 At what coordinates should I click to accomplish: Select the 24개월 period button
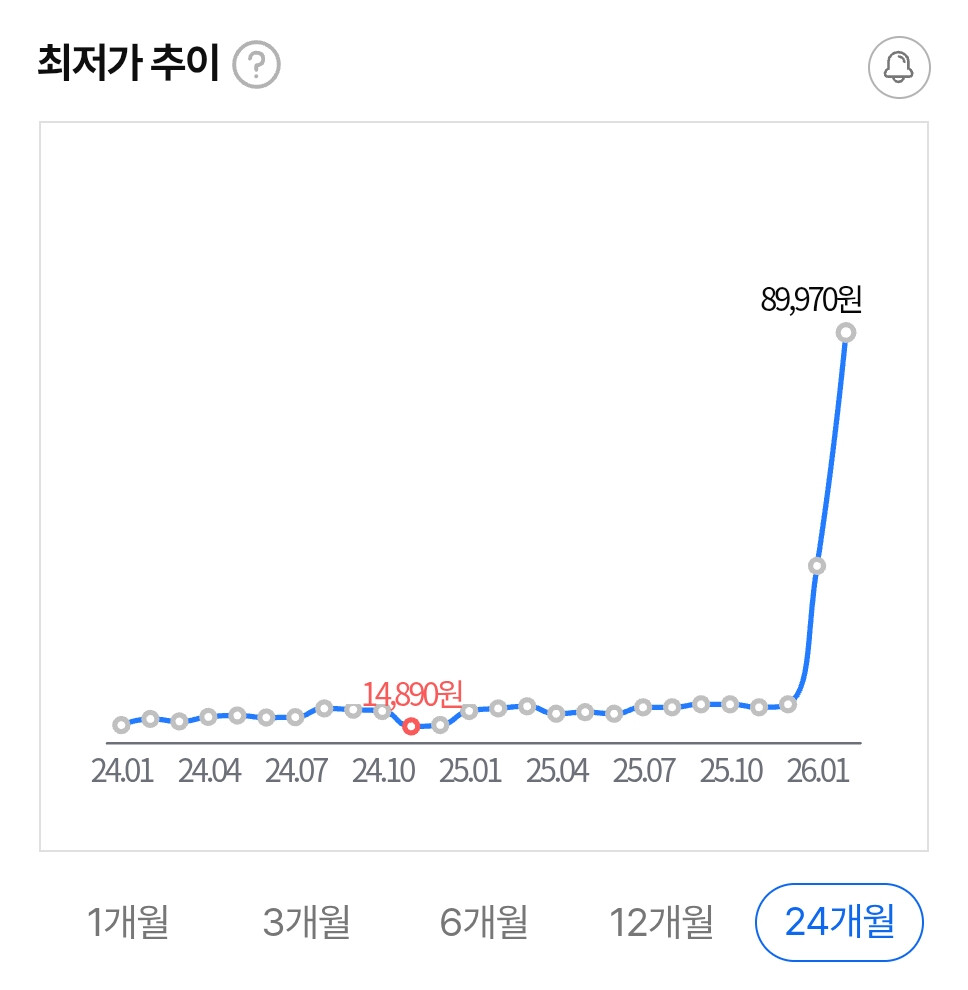[x=840, y=922]
